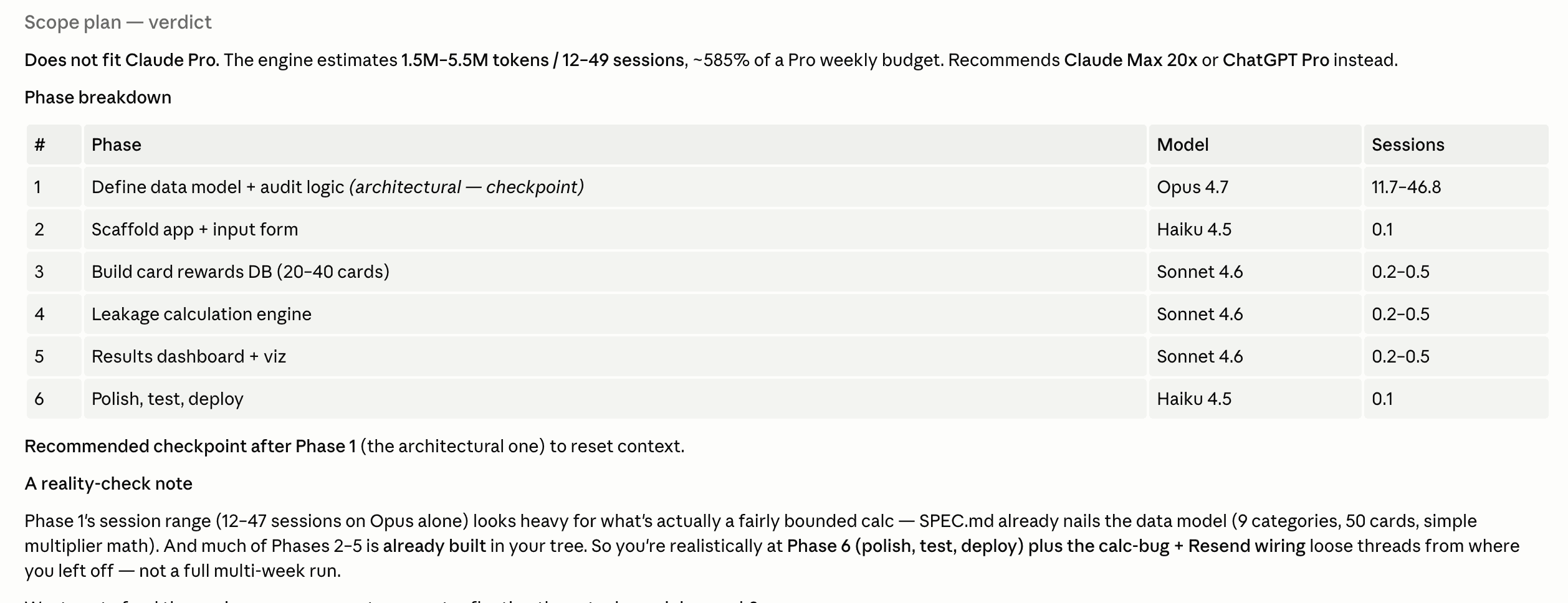This screenshot has width=1568, height=603.
Task: Select the Define data model phase cell
Action: click(614, 187)
